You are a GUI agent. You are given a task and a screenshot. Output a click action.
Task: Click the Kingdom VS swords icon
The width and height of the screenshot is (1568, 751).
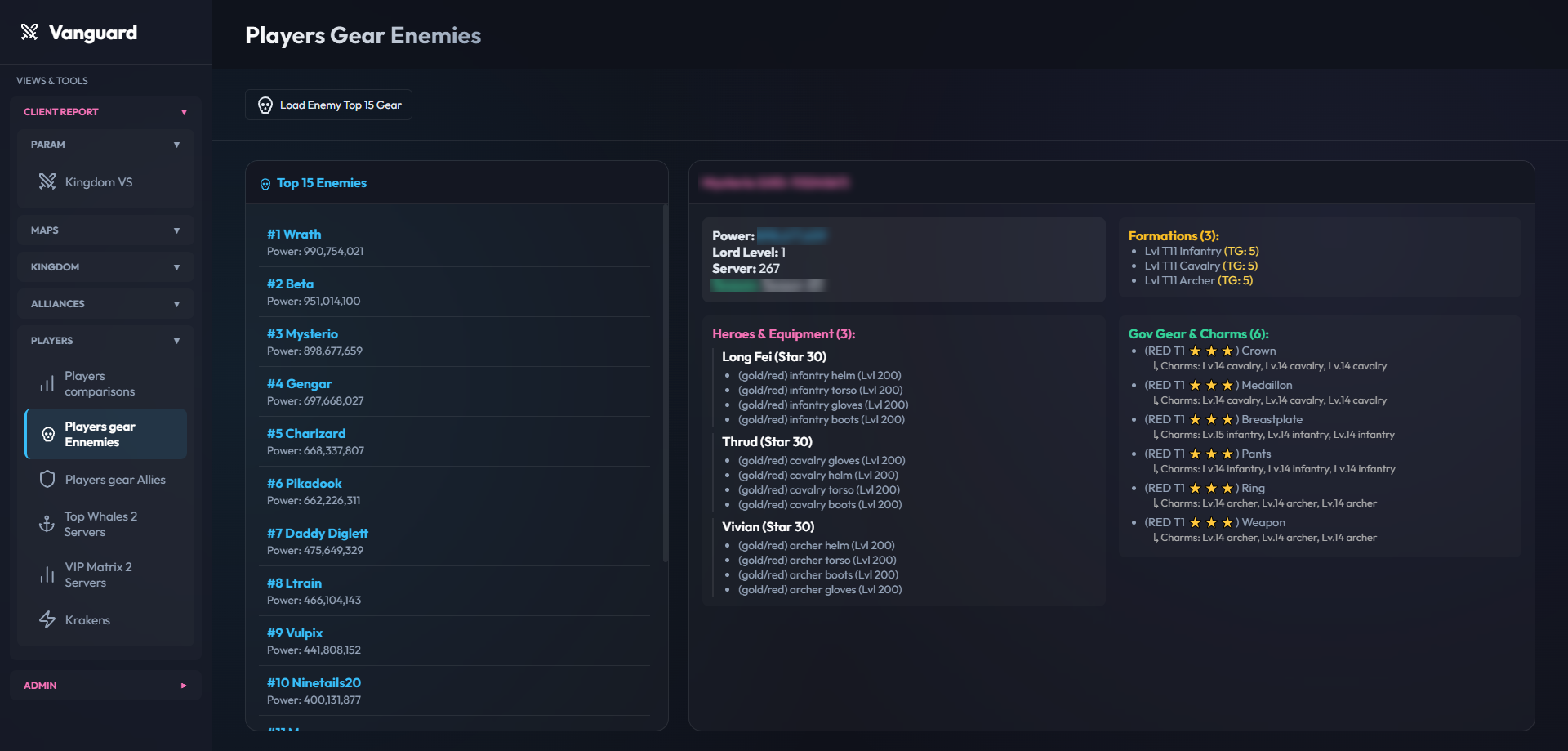tap(47, 181)
